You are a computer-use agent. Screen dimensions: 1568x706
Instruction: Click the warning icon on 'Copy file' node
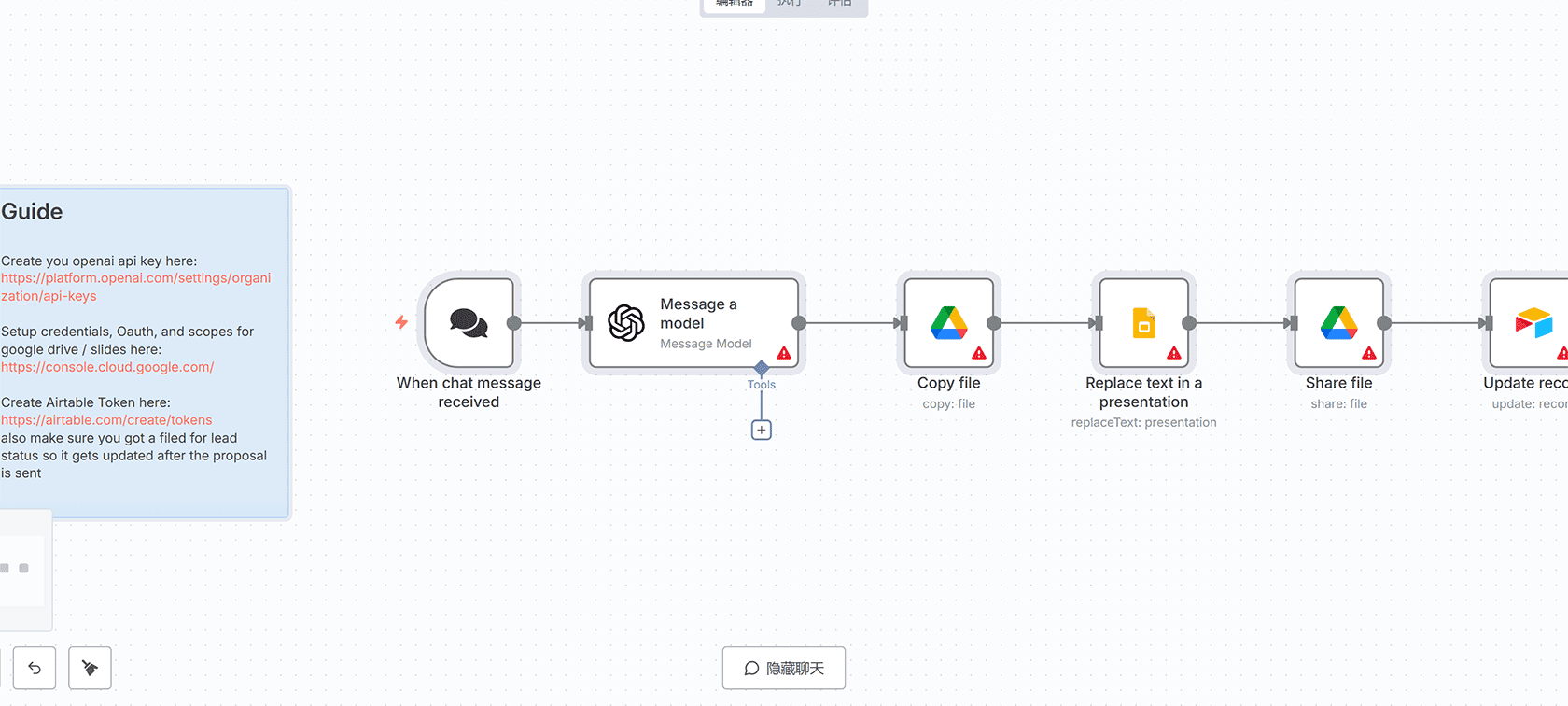click(979, 353)
